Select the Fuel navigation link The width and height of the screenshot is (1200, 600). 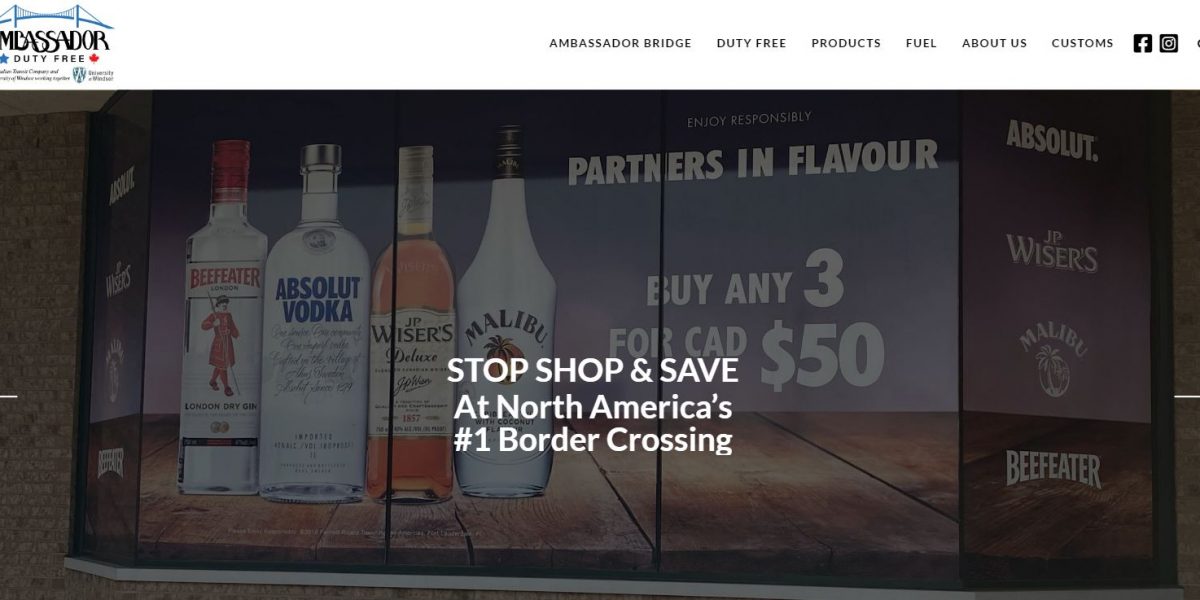click(921, 43)
